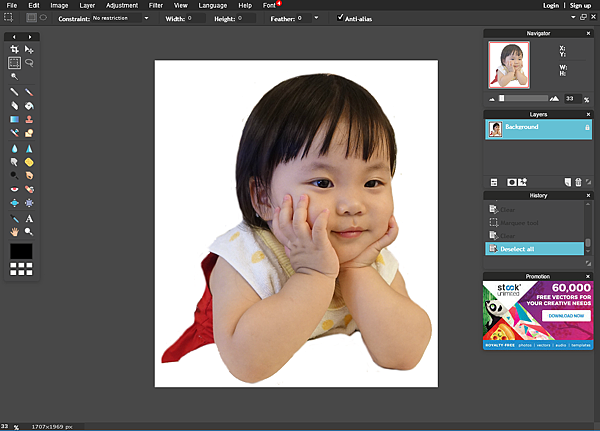Open the Filter menu

156,5
